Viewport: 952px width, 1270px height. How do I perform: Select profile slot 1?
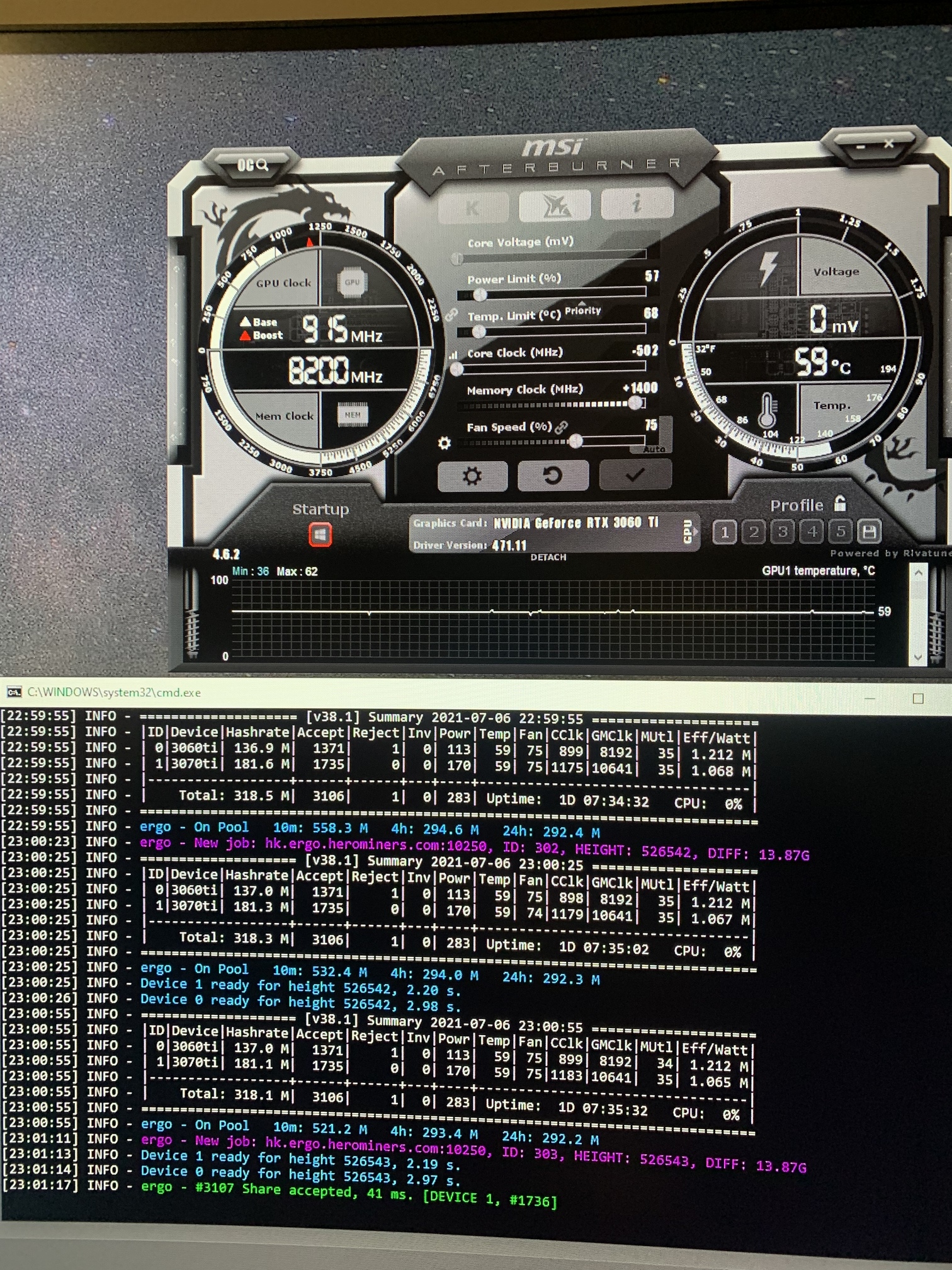click(725, 532)
